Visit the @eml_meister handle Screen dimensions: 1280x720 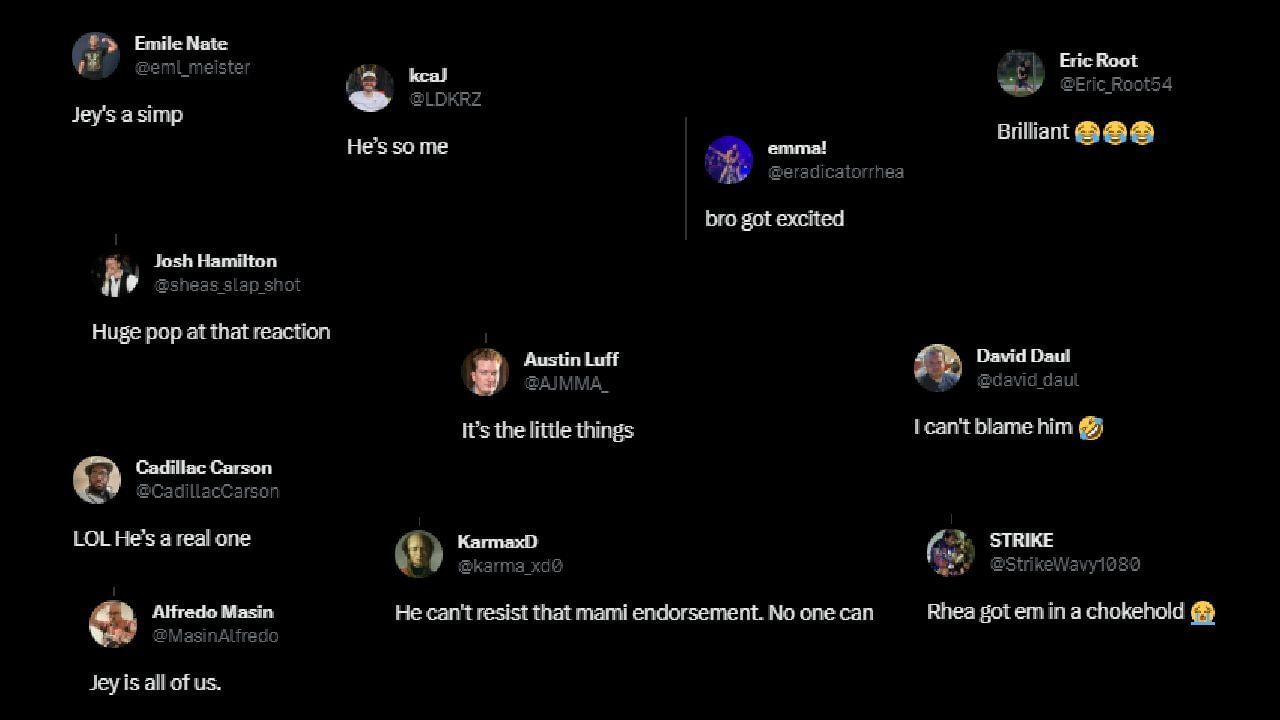click(192, 68)
